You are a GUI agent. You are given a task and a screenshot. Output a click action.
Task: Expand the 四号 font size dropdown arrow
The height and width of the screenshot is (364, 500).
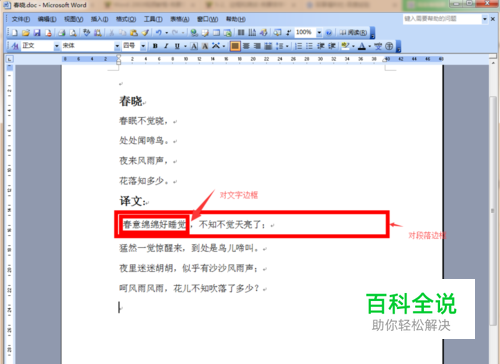pyautogui.click(x=143, y=46)
